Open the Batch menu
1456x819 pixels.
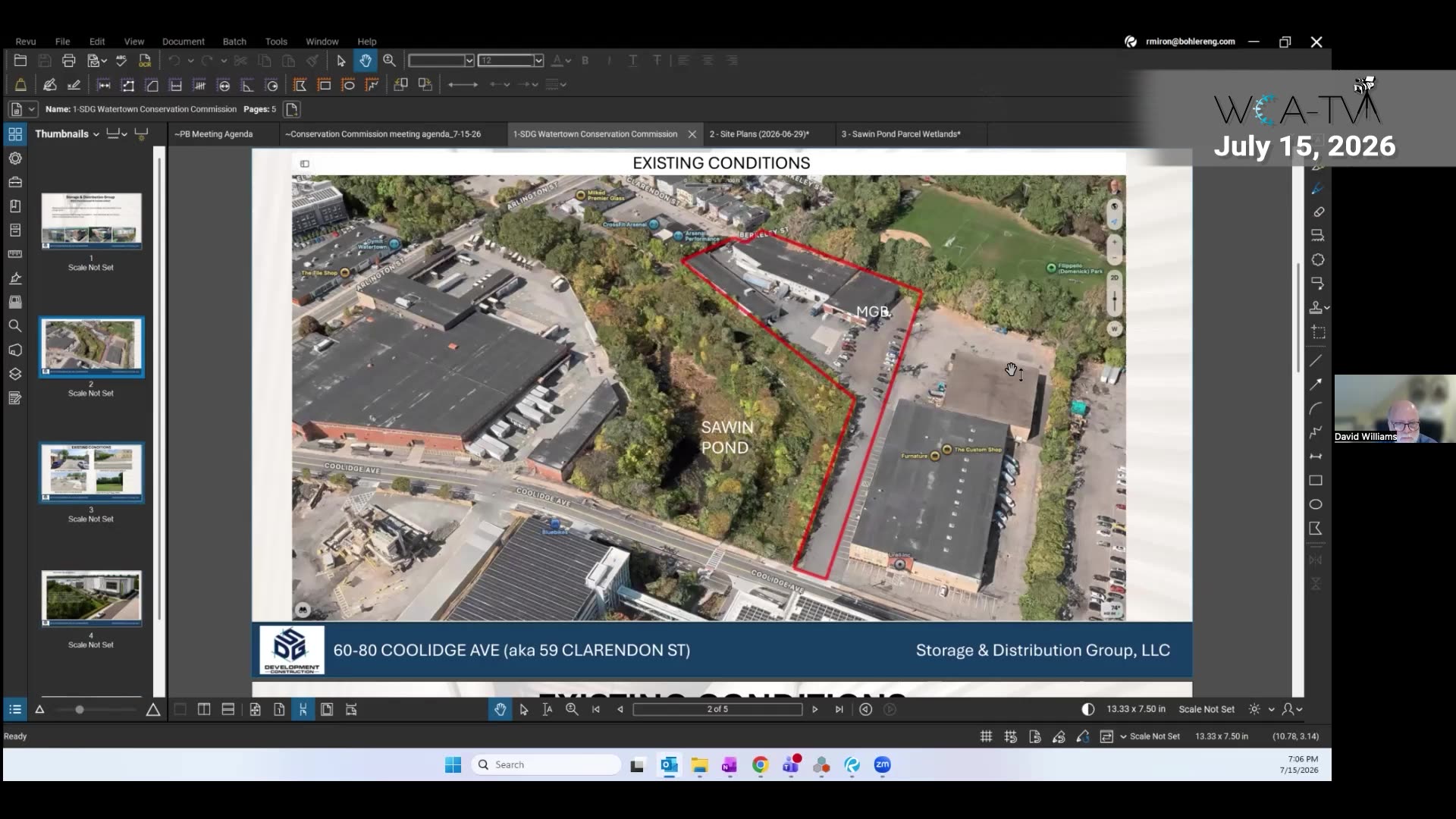point(234,42)
